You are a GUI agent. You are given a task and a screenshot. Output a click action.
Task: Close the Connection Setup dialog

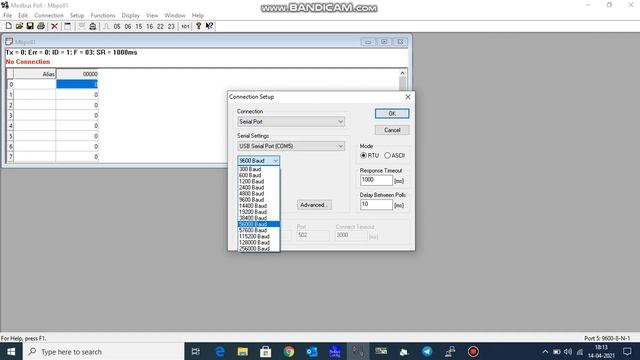pyautogui.click(x=408, y=97)
